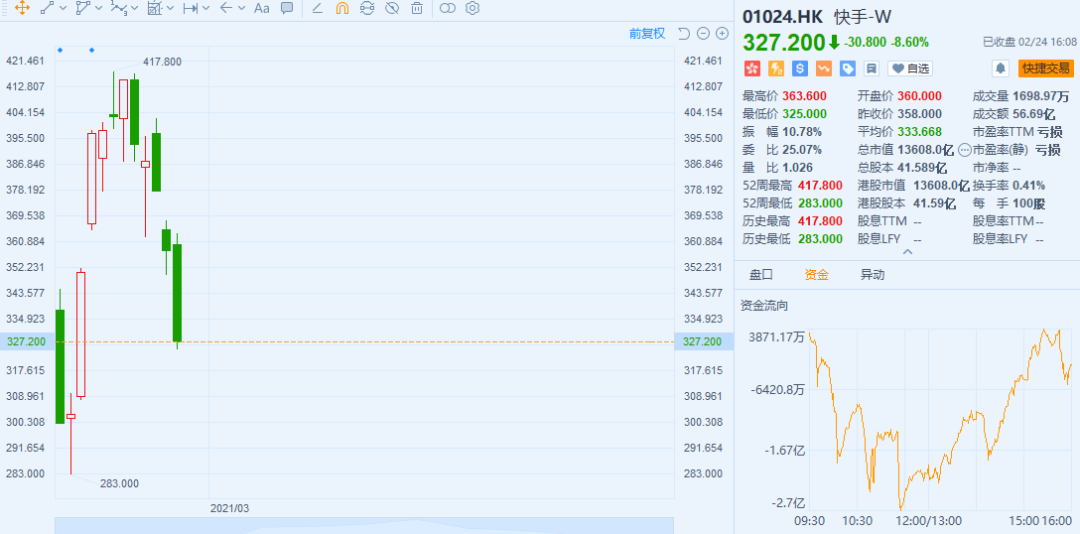This screenshot has width=1080, height=534.
Task: Click the red Hong Kong bauhinia flag icon
Action: 751,68
